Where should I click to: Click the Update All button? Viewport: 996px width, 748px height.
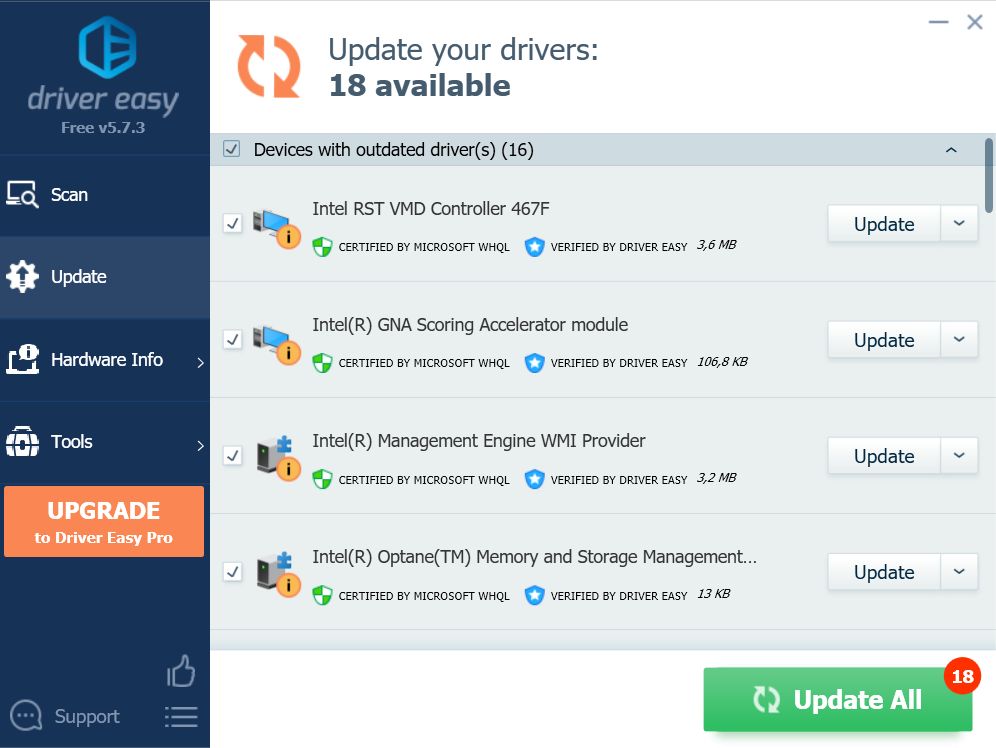838,699
